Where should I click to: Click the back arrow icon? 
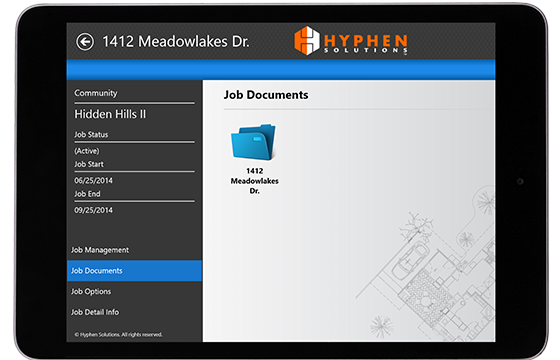click(85, 42)
